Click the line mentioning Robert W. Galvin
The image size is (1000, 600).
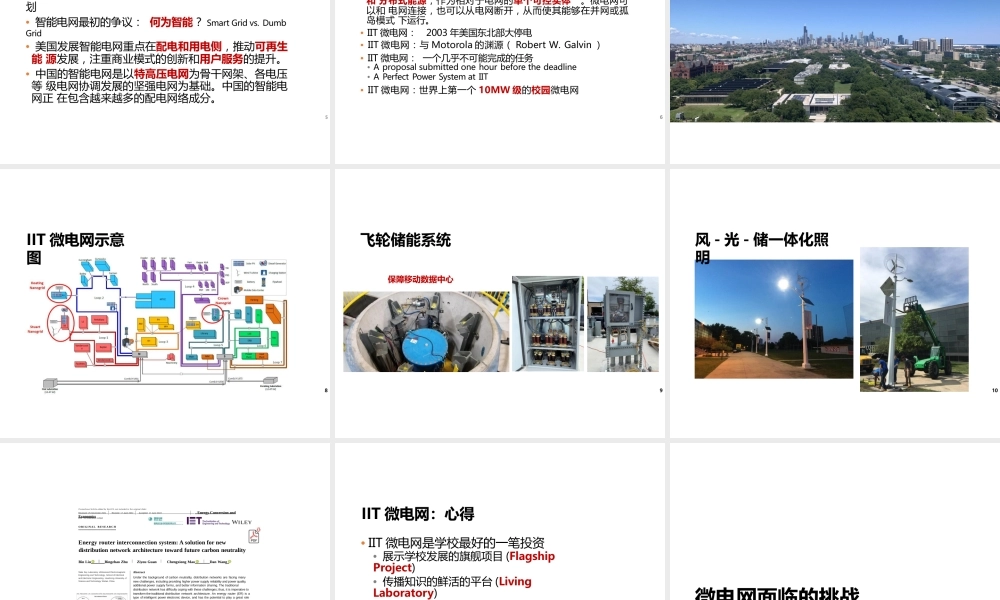coord(483,45)
